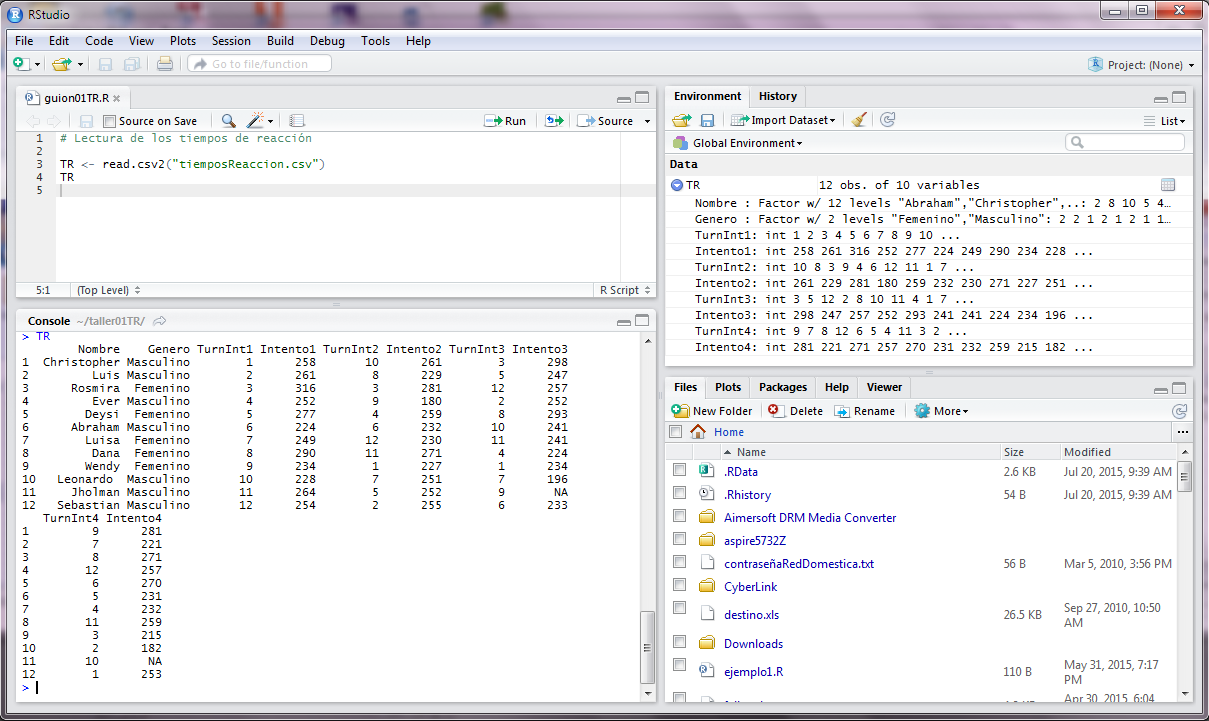Collapse the TR data frame details
Image resolution: width=1209 pixels, height=721 pixels.
click(x=677, y=185)
